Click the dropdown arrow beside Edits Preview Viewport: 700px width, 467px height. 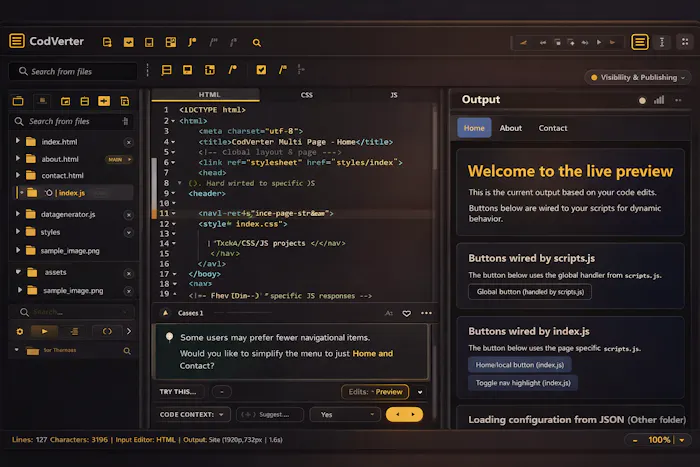(x=420, y=392)
